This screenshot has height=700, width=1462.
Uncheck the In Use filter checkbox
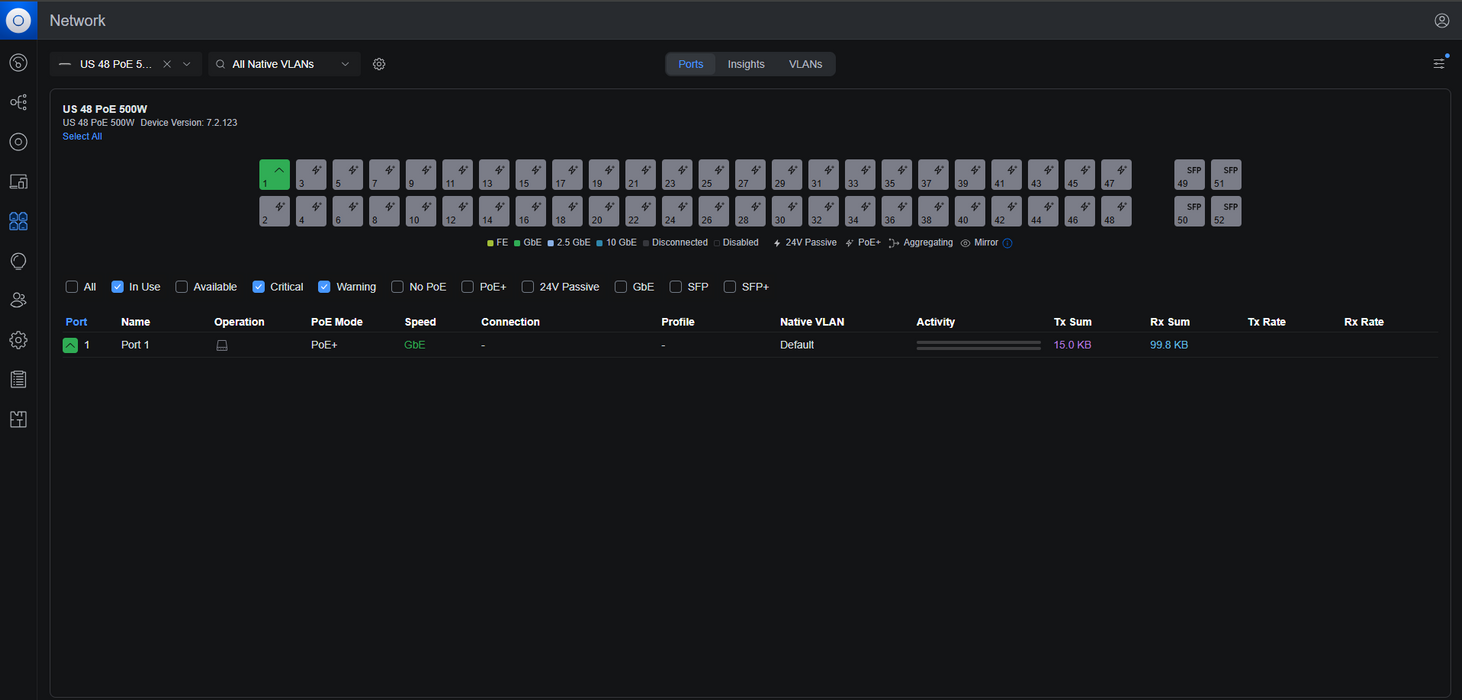click(118, 287)
